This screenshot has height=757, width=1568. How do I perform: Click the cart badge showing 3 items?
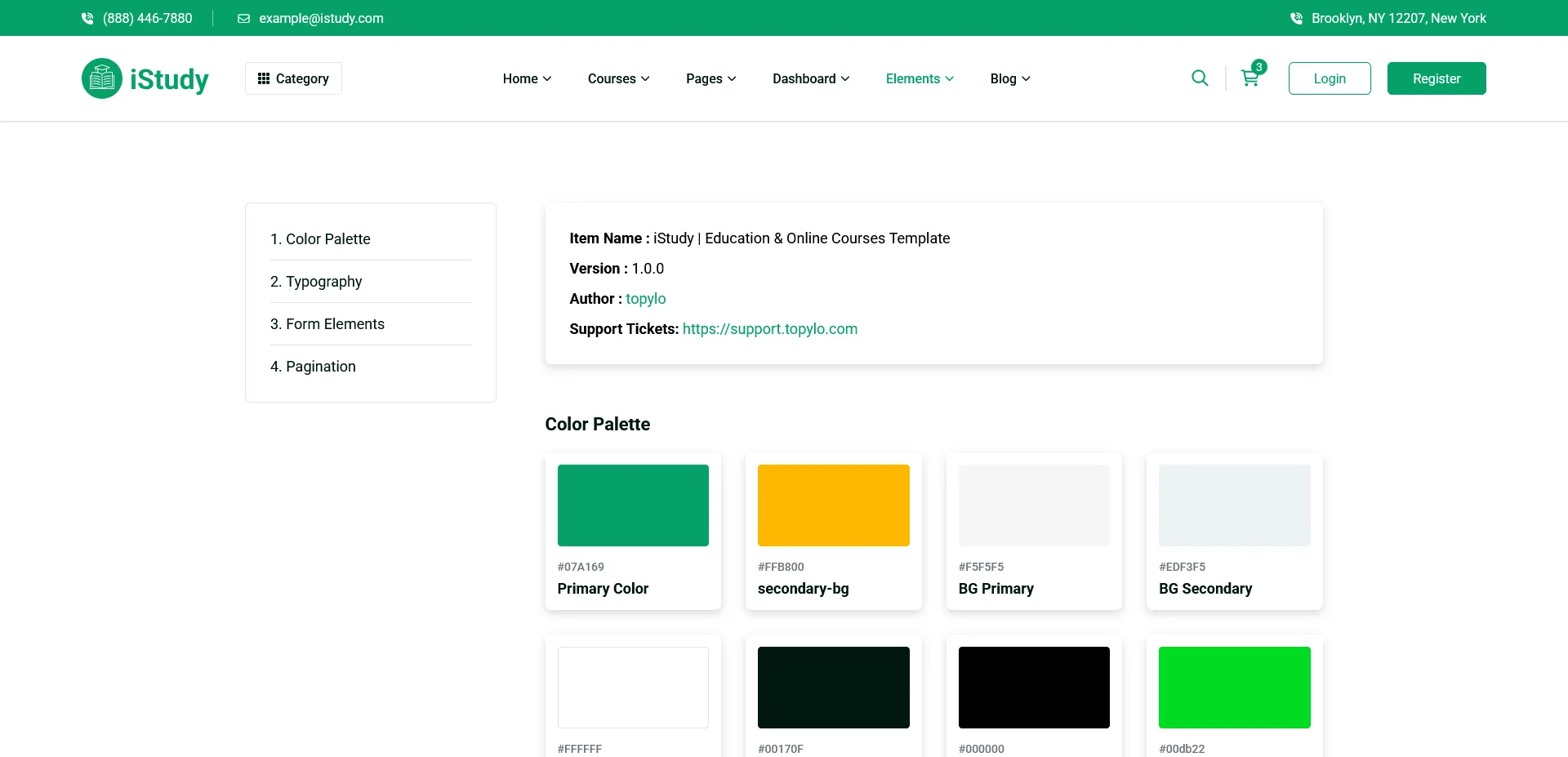(x=1259, y=67)
